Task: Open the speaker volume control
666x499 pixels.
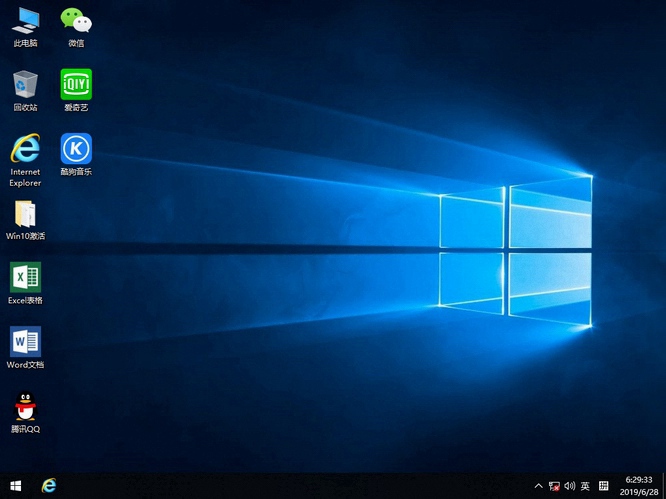Action: [569, 487]
